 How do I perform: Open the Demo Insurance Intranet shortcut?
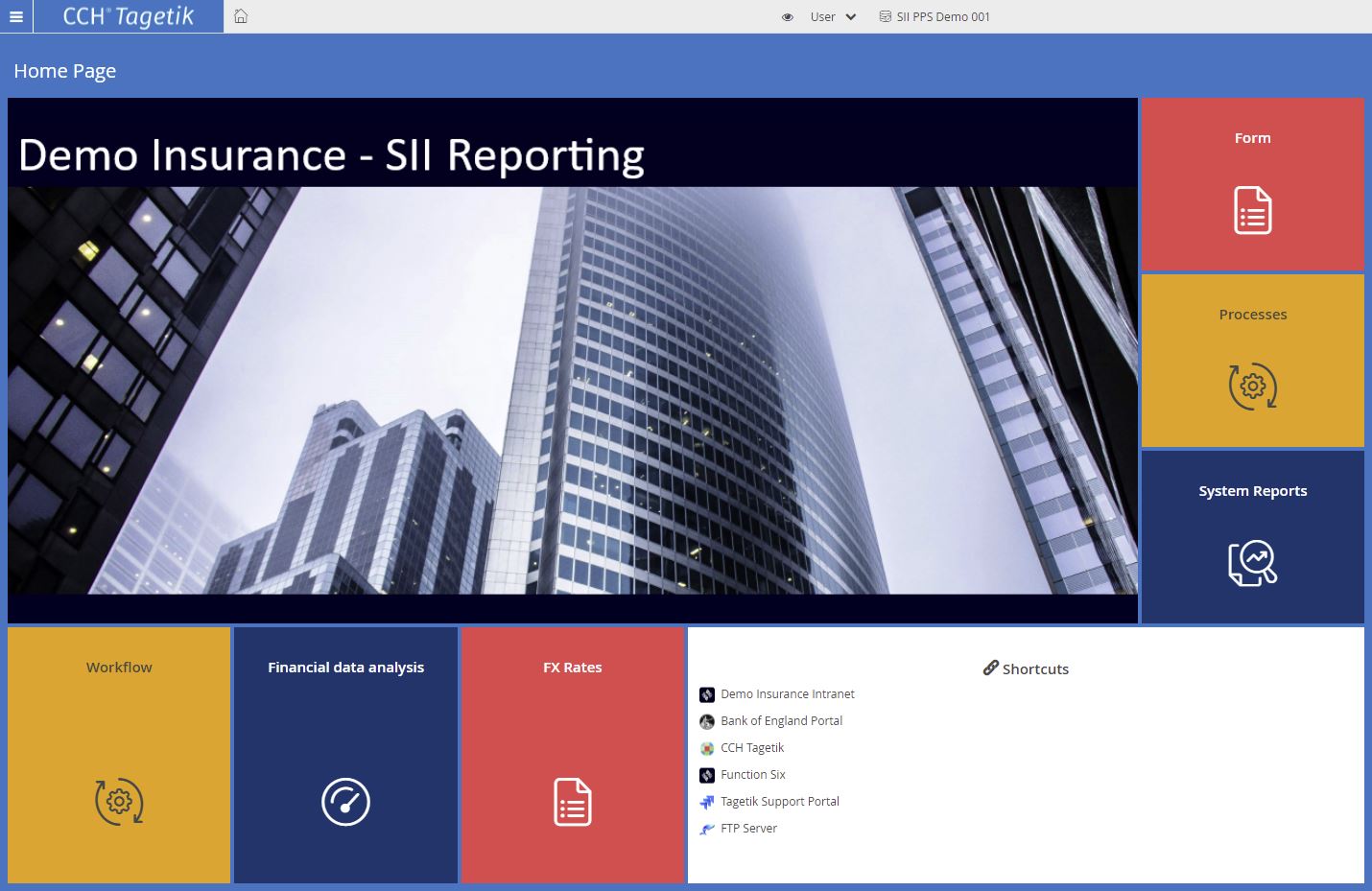click(787, 694)
